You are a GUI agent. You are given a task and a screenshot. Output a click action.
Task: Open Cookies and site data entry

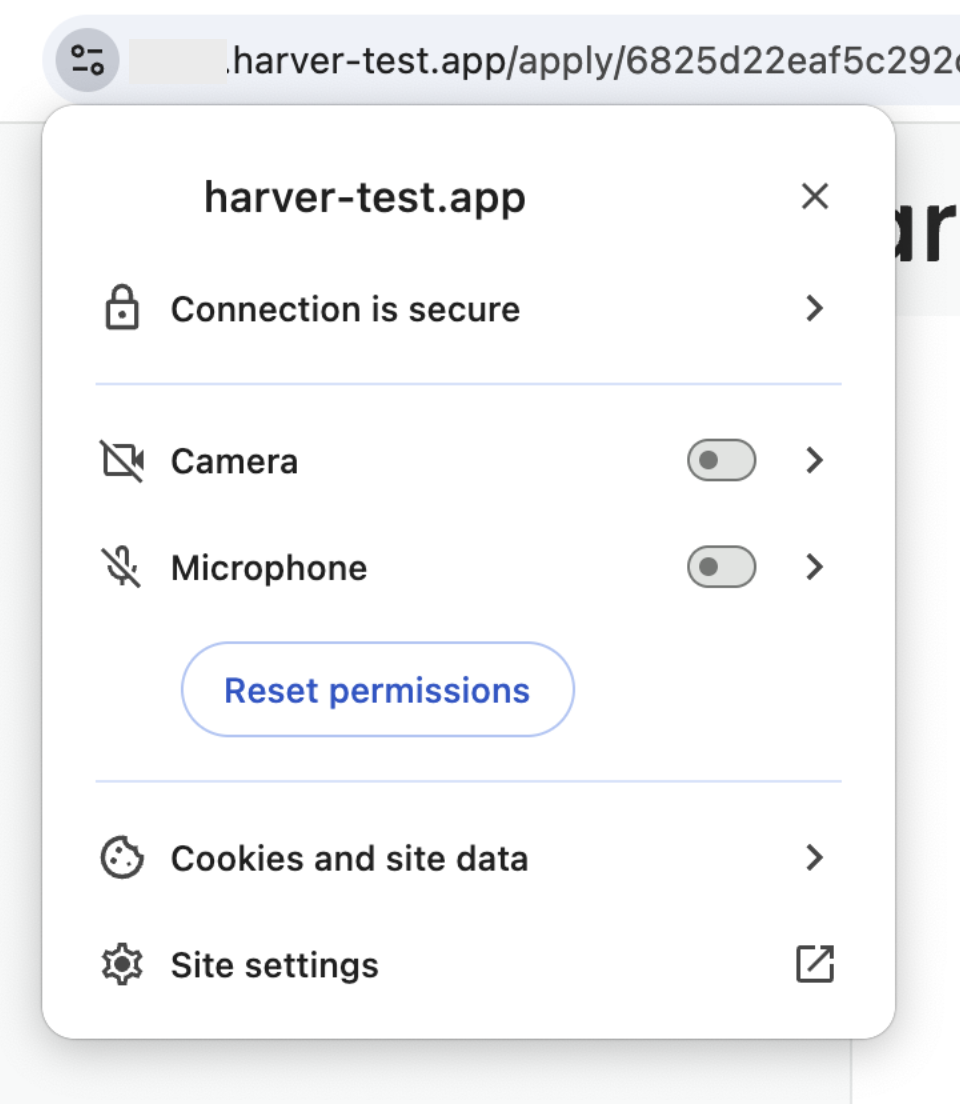coord(468,858)
